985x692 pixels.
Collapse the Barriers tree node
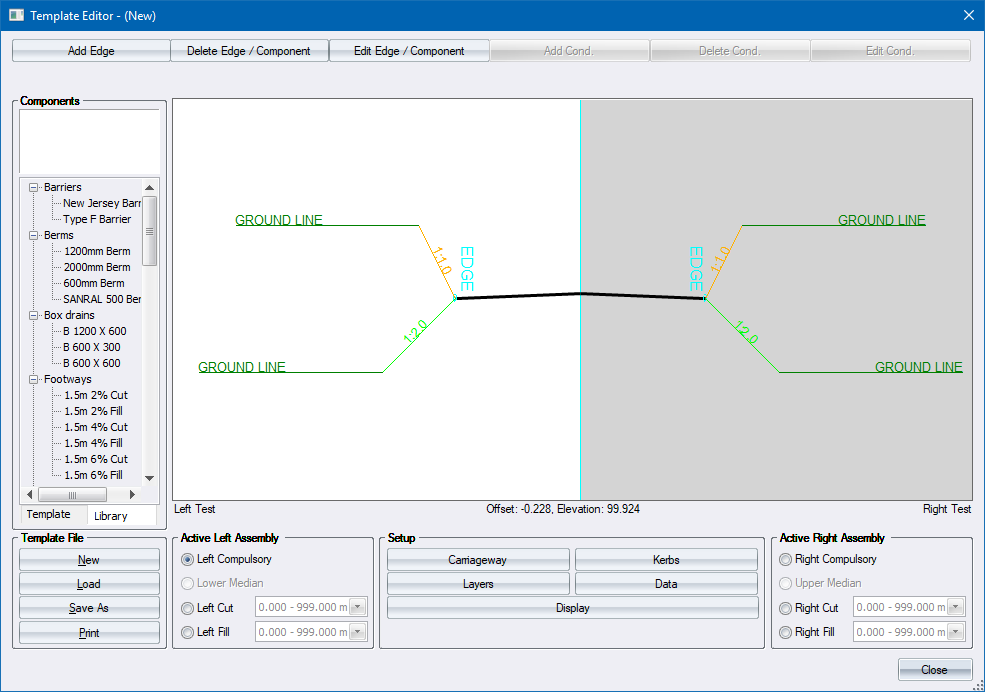tap(35, 188)
